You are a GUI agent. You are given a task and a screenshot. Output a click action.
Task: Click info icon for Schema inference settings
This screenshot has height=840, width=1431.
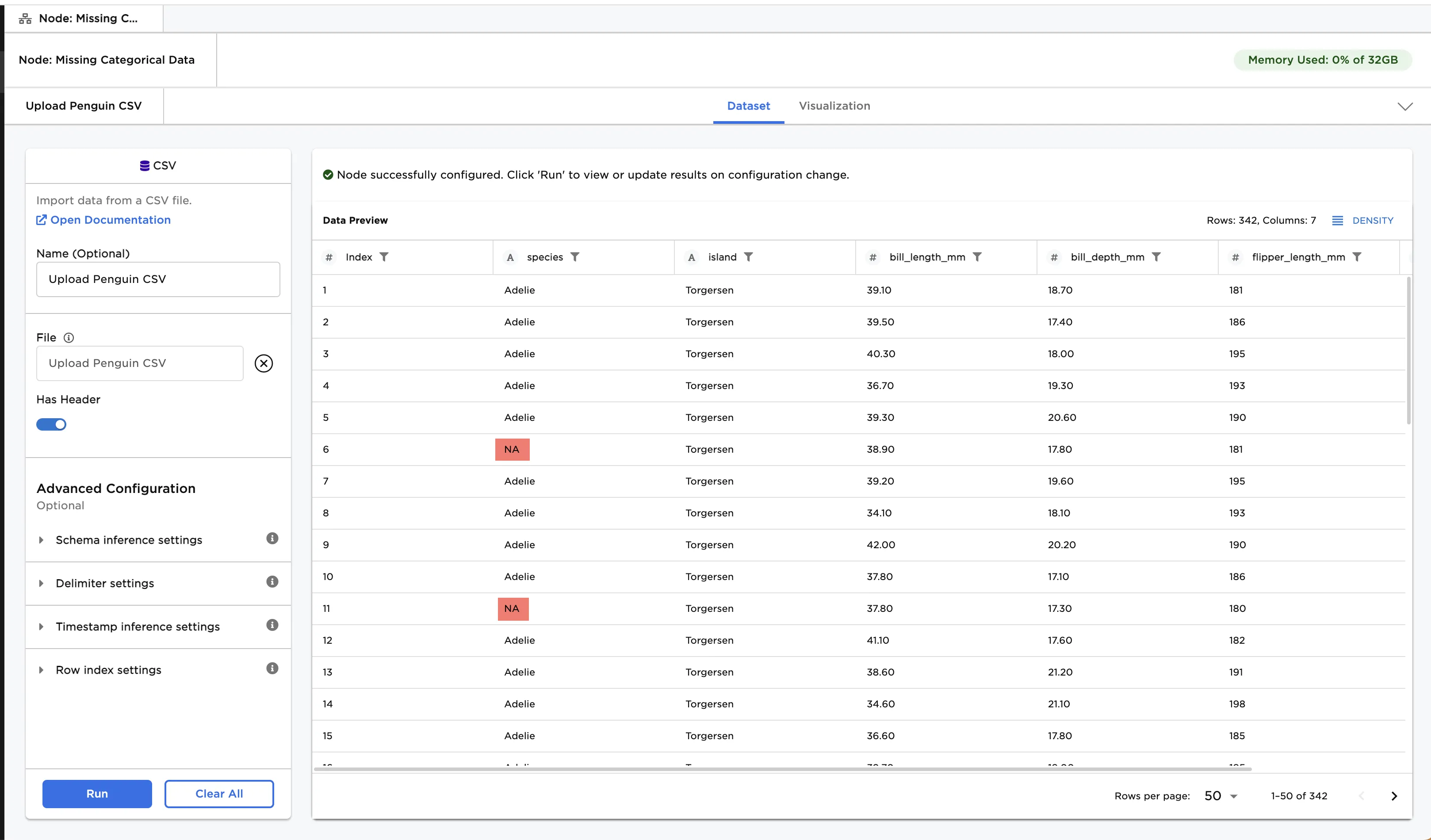click(x=272, y=538)
